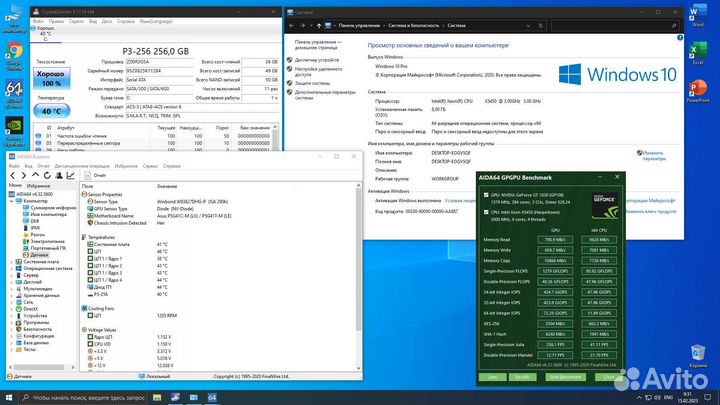Open Recycle Bin on desktop

[x=698, y=356]
